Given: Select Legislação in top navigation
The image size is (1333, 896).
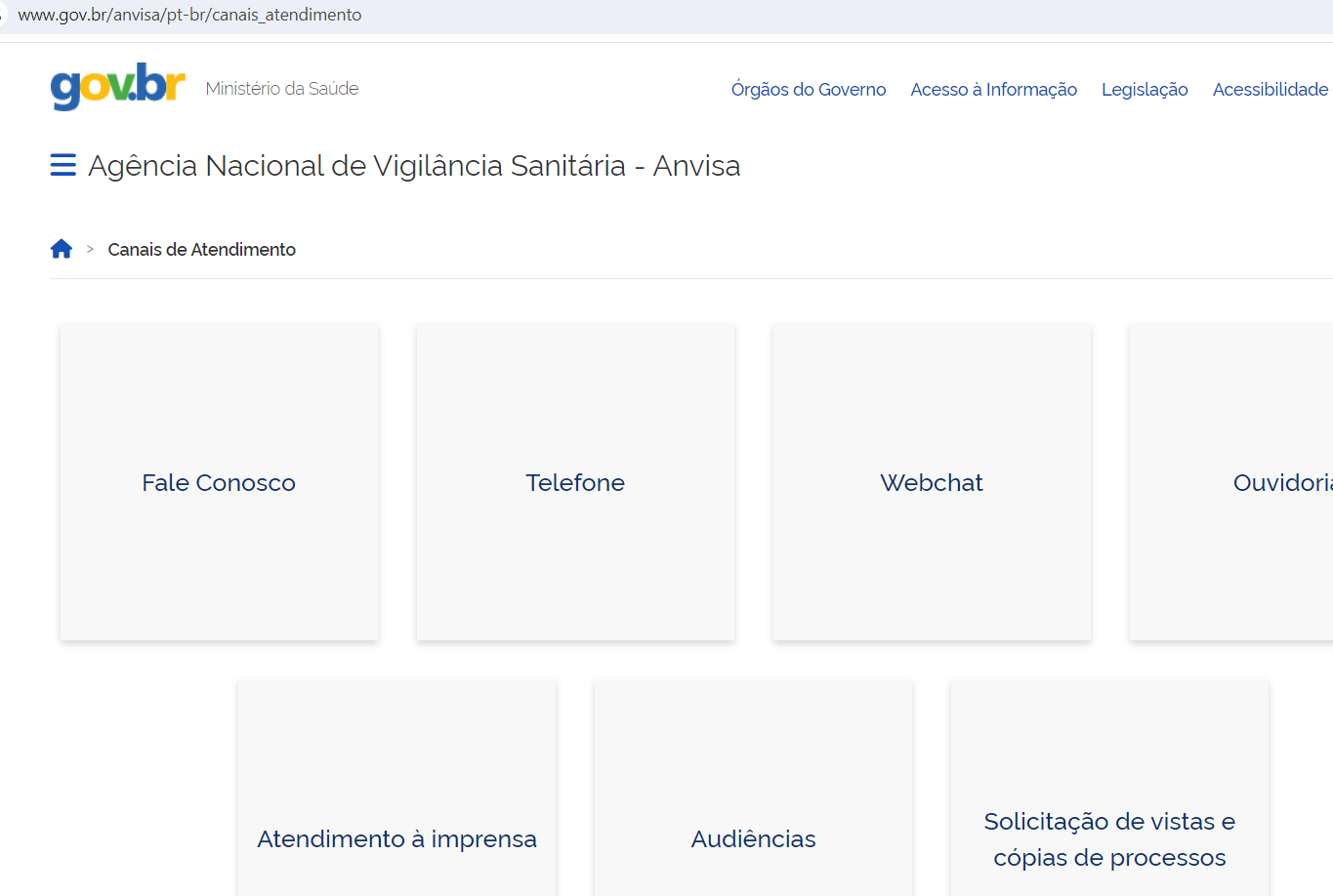Looking at the screenshot, I should [x=1145, y=89].
